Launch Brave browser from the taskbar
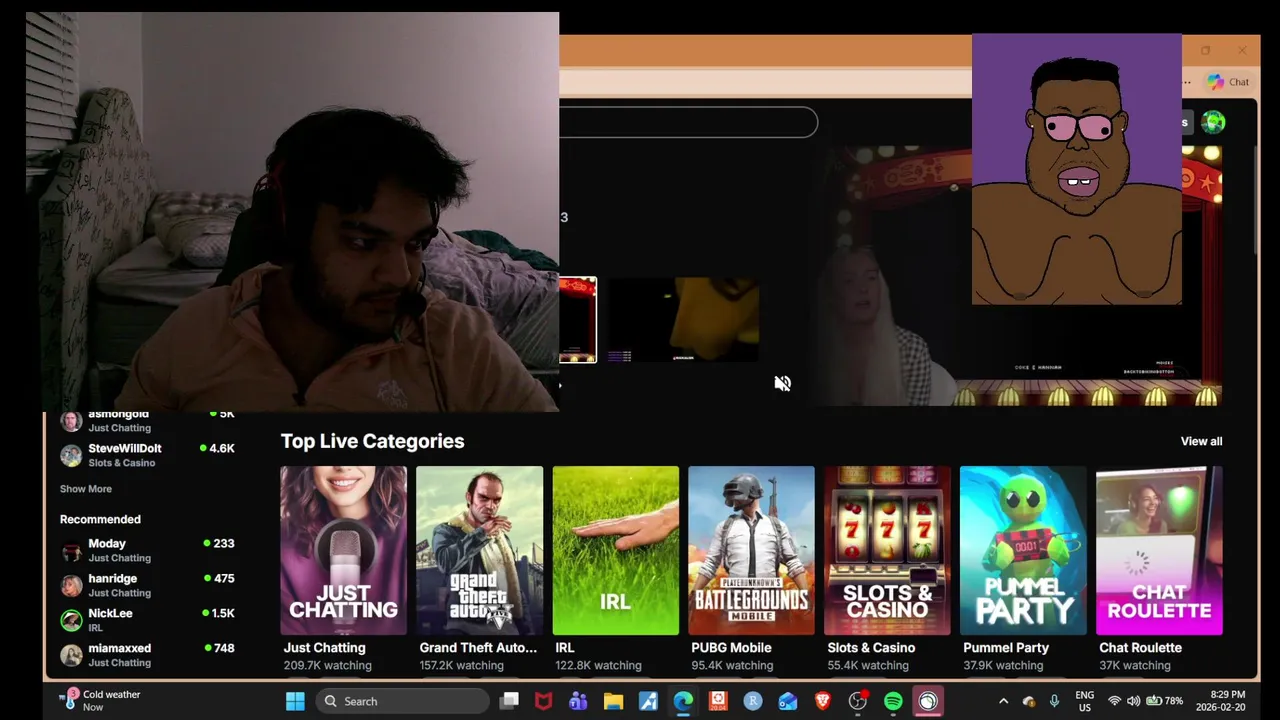1280x720 pixels. [x=823, y=701]
